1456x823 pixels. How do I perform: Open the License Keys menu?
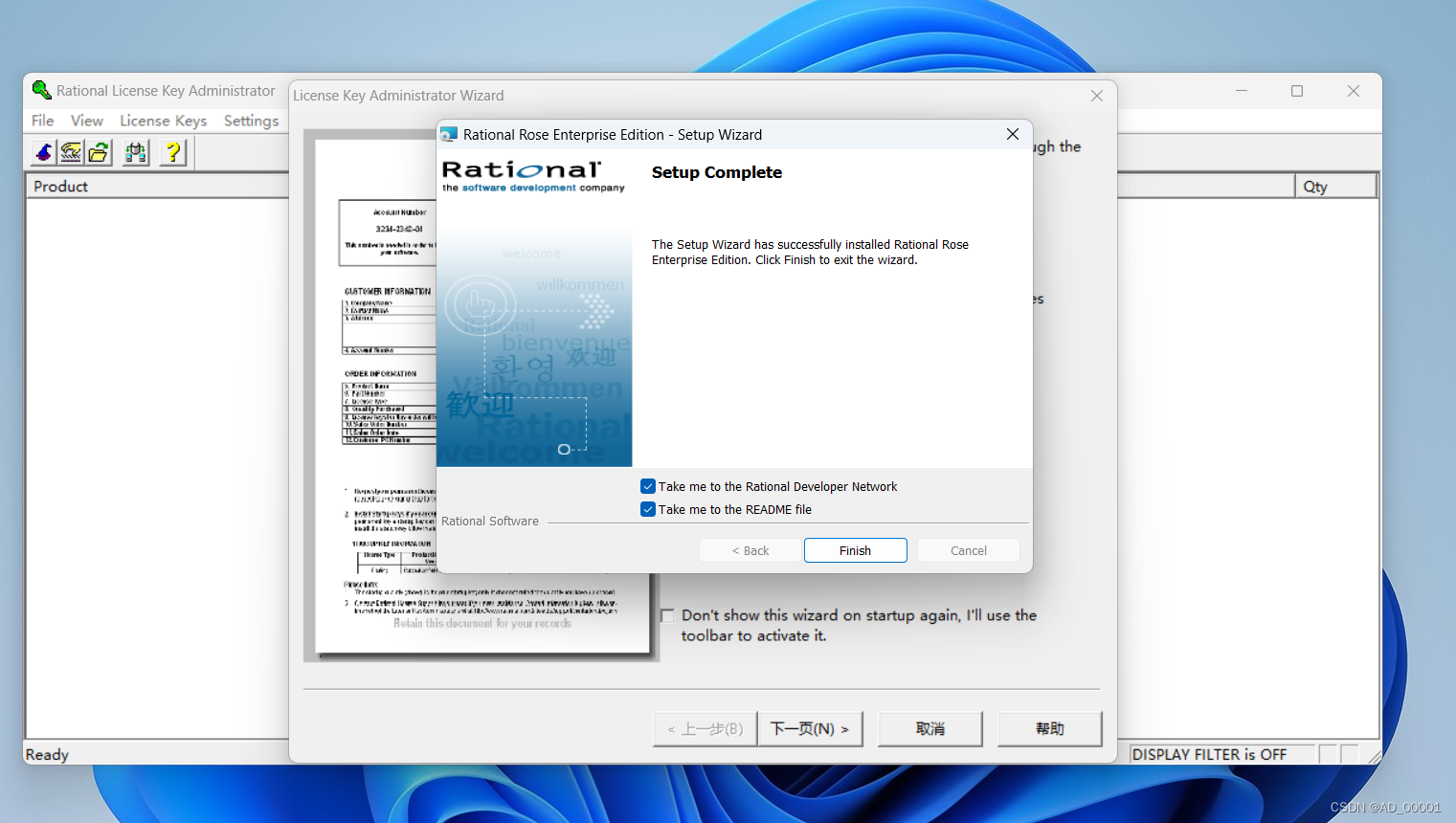point(163,121)
